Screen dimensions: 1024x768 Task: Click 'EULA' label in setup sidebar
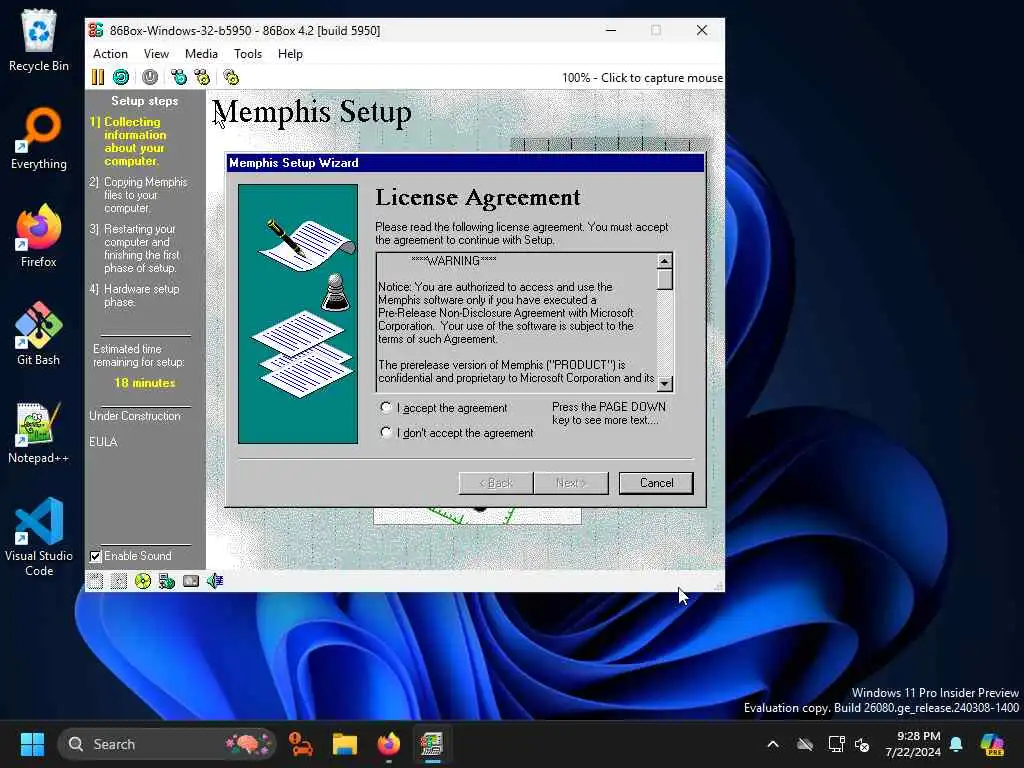[103, 442]
